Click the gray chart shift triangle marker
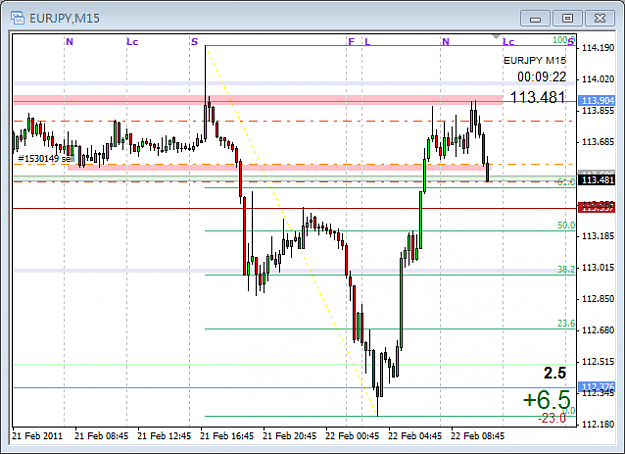The height and width of the screenshot is (454, 625). 496,36
